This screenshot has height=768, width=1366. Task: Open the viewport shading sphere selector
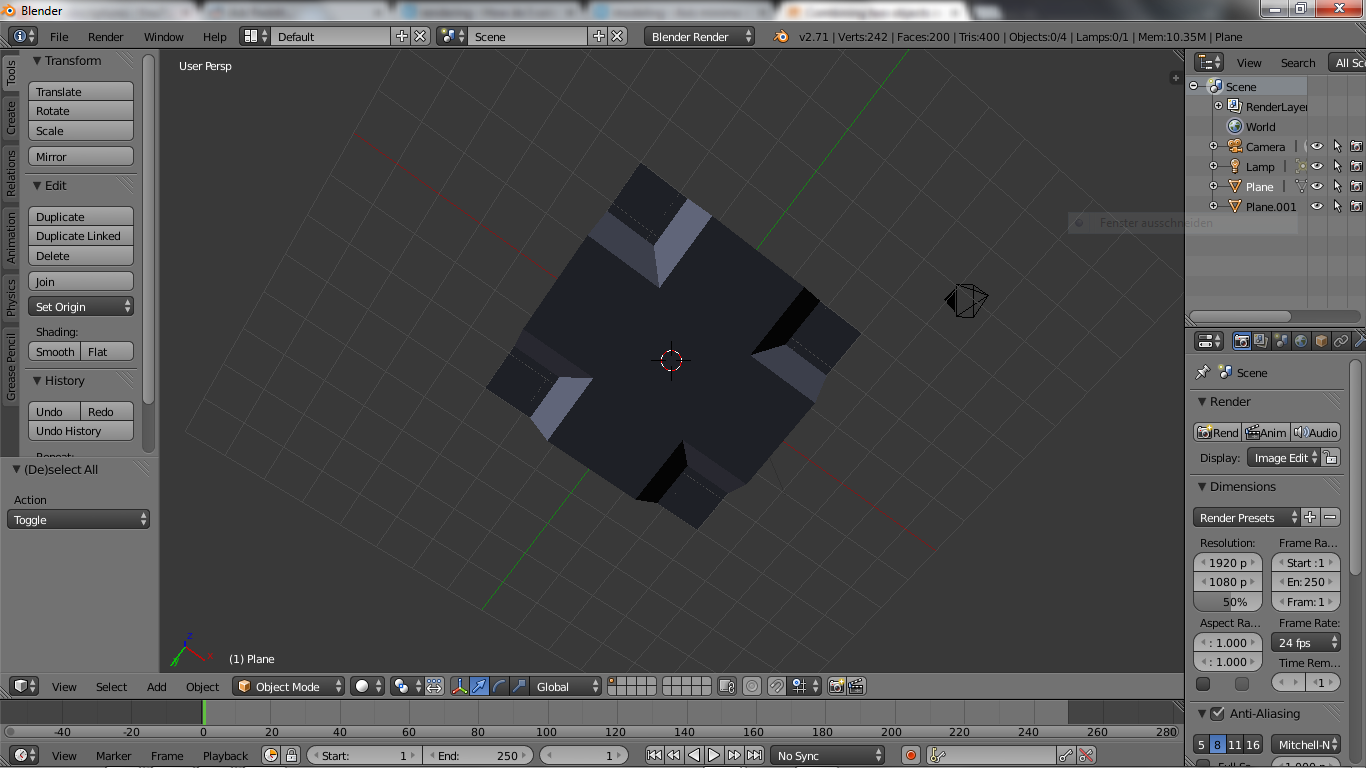[x=367, y=686]
